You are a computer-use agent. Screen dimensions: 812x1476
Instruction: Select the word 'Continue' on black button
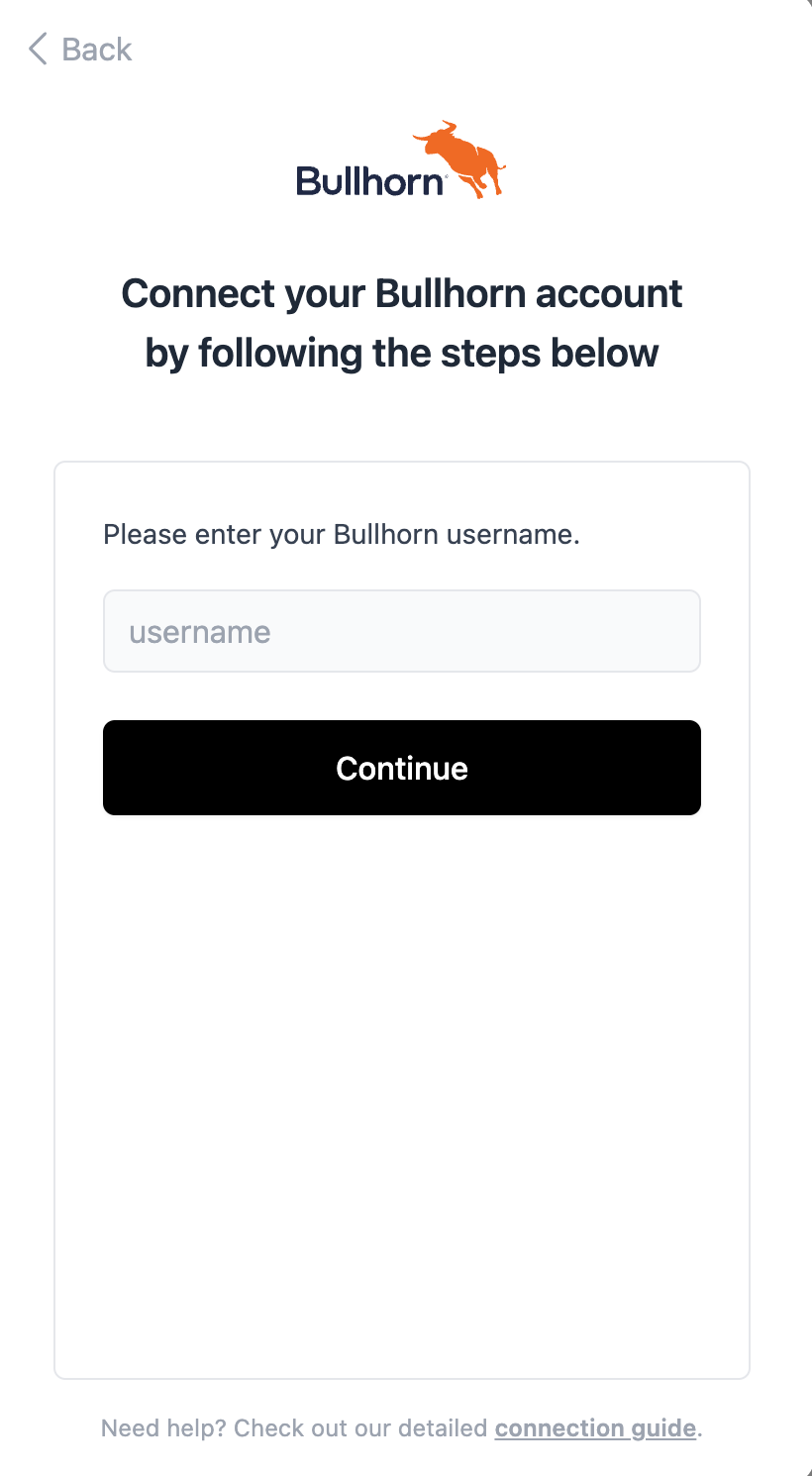tap(402, 768)
